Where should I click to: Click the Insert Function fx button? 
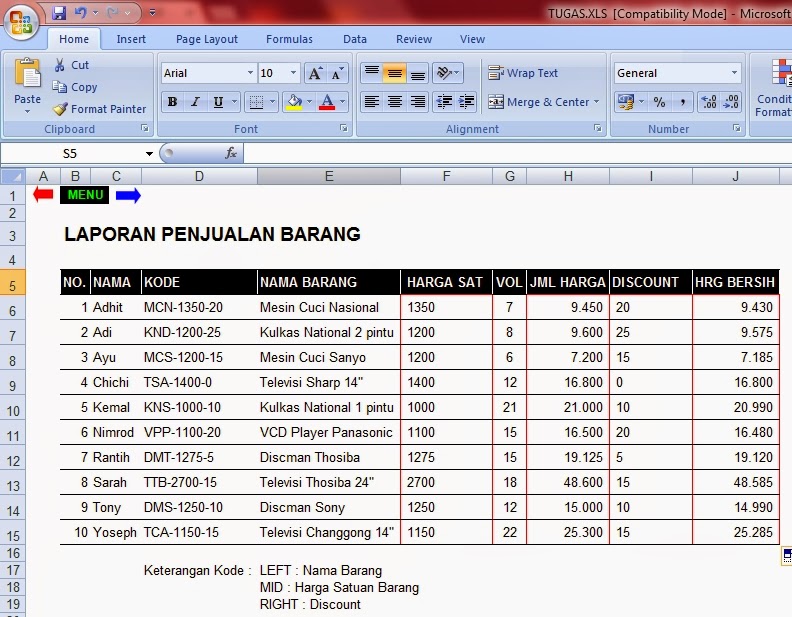pyautogui.click(x=231, y=153)
